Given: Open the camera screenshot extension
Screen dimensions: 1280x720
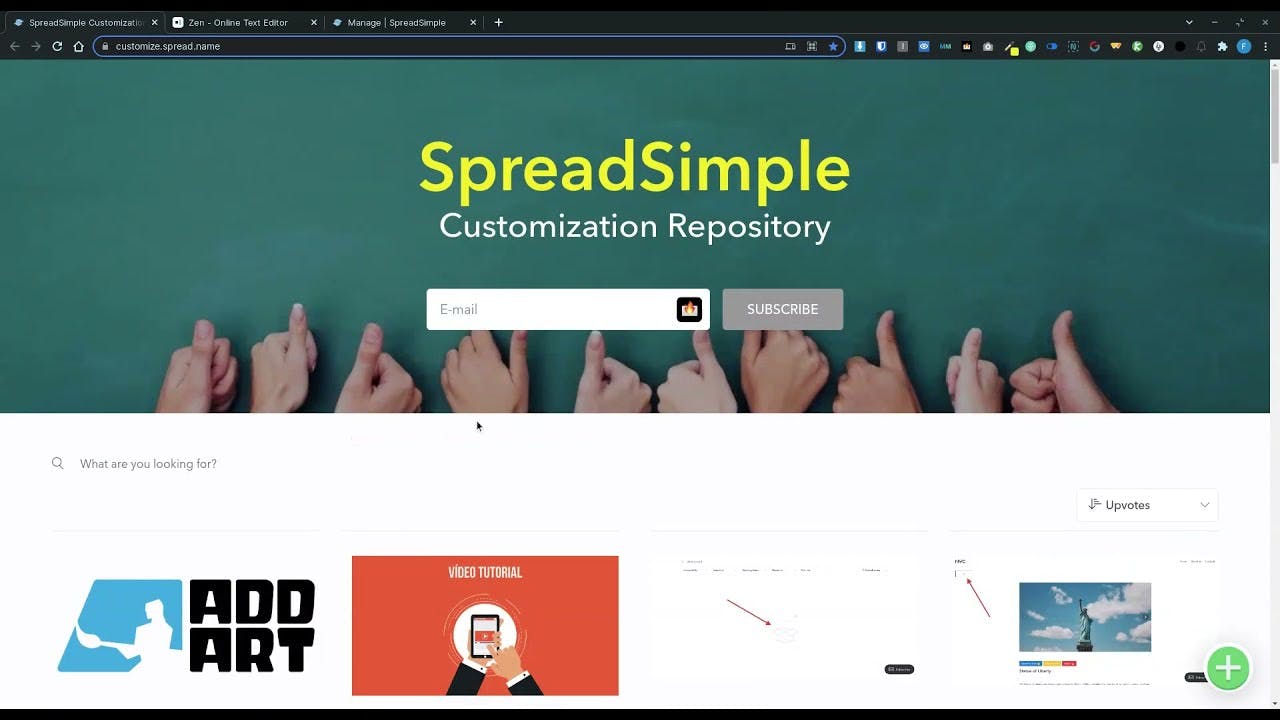Looking at the screenshot, I should [x=988, y=46].
